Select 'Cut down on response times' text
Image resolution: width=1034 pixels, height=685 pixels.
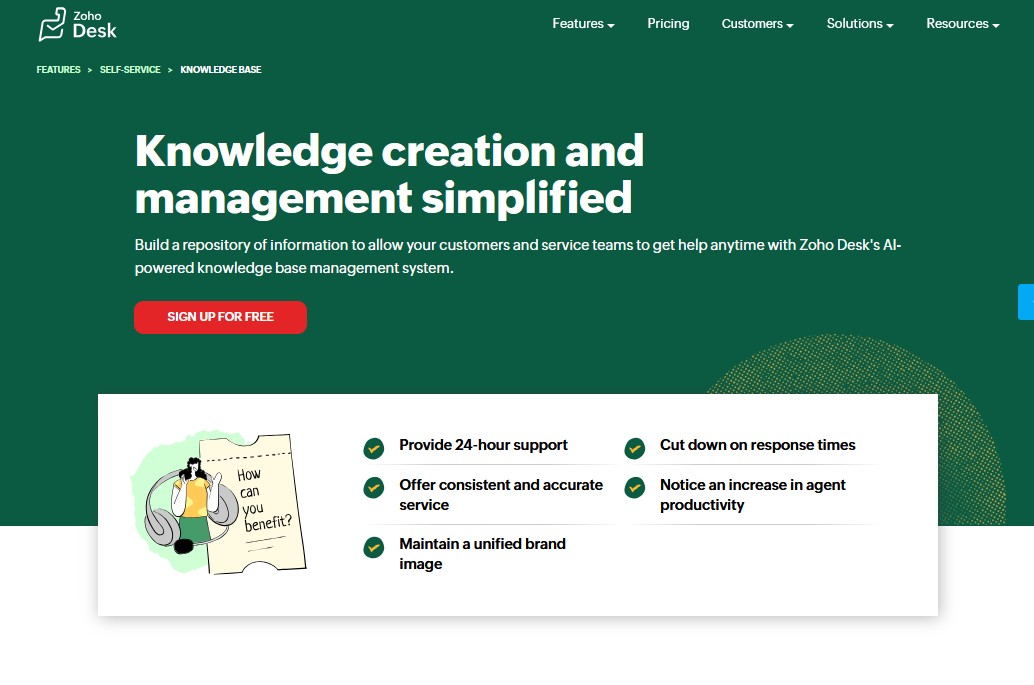758,445
